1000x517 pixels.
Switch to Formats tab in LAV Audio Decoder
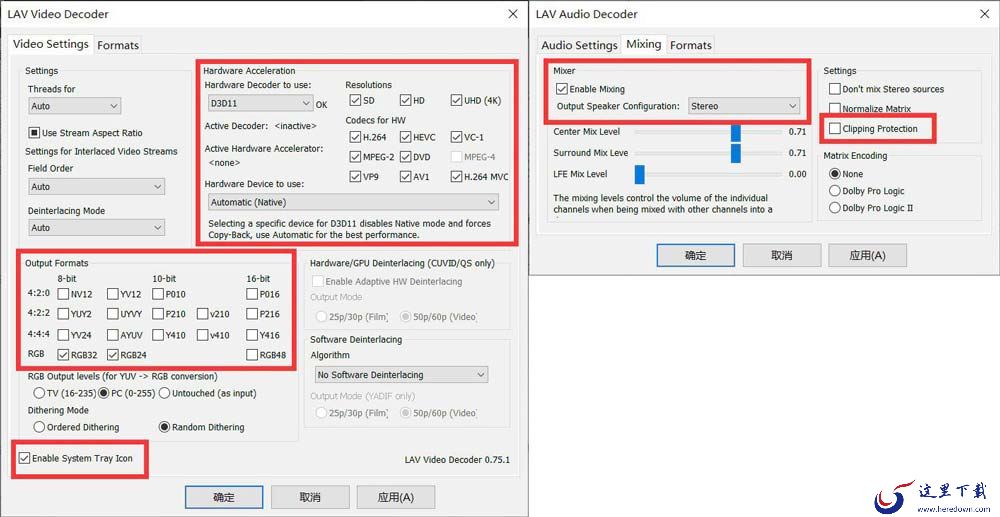coord(691,45)
